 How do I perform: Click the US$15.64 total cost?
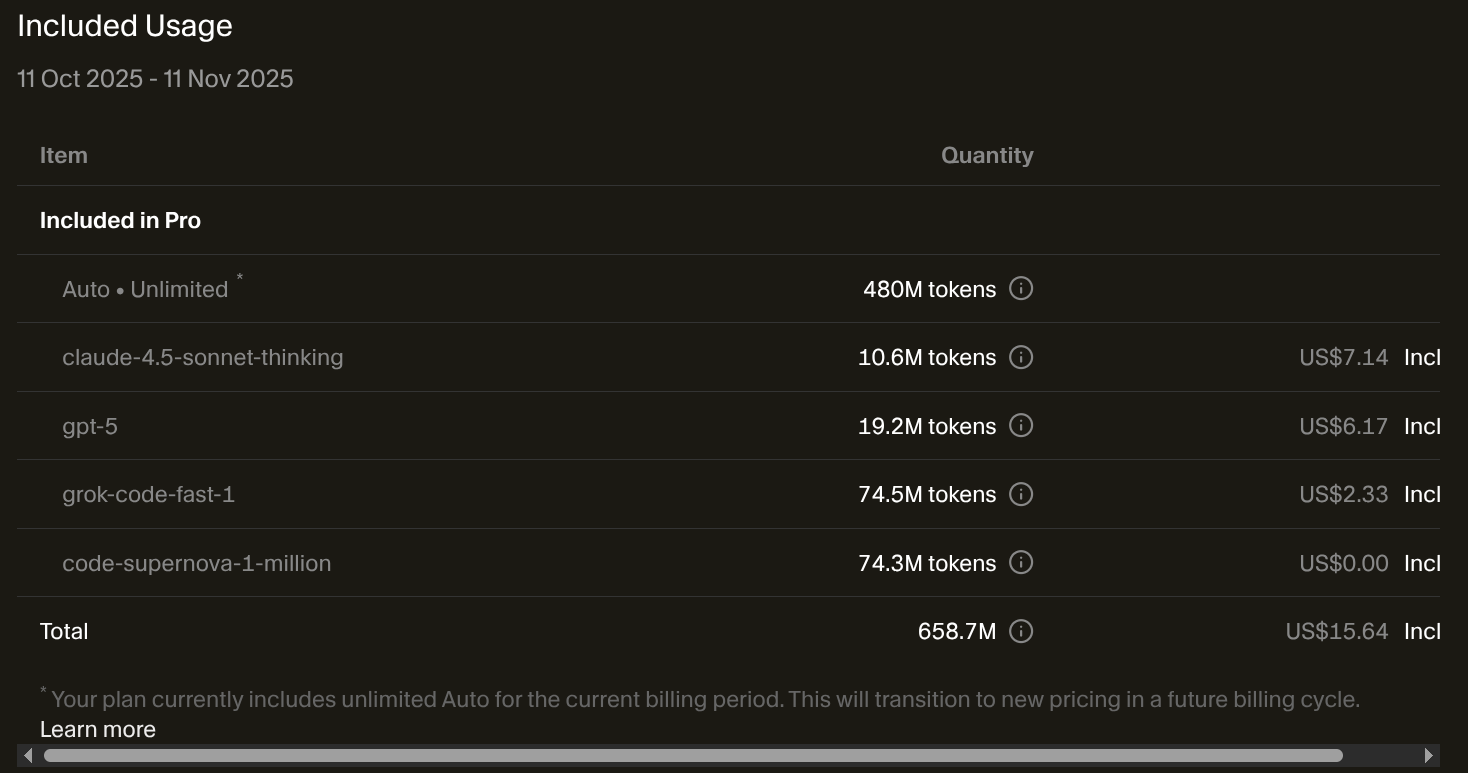click(1336, 632)
